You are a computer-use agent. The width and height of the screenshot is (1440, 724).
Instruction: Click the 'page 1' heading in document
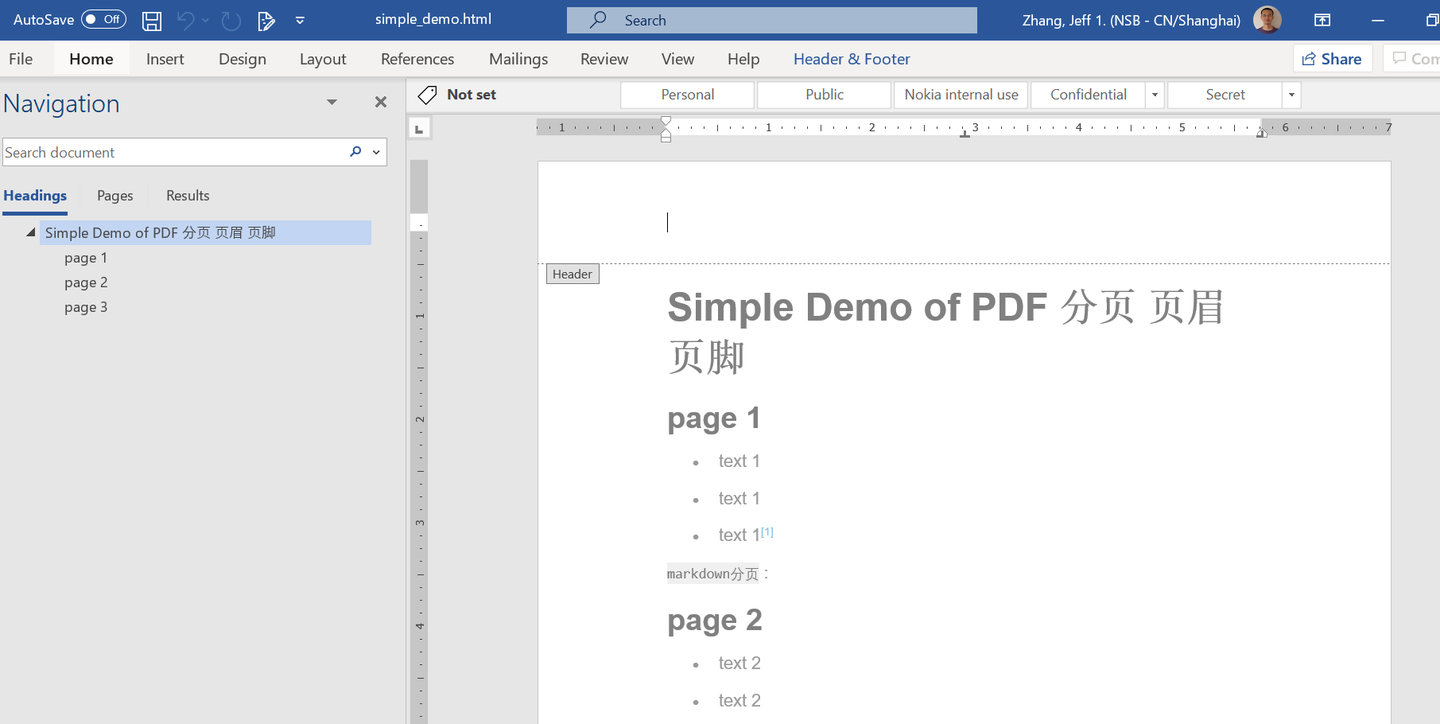[714, 418]
